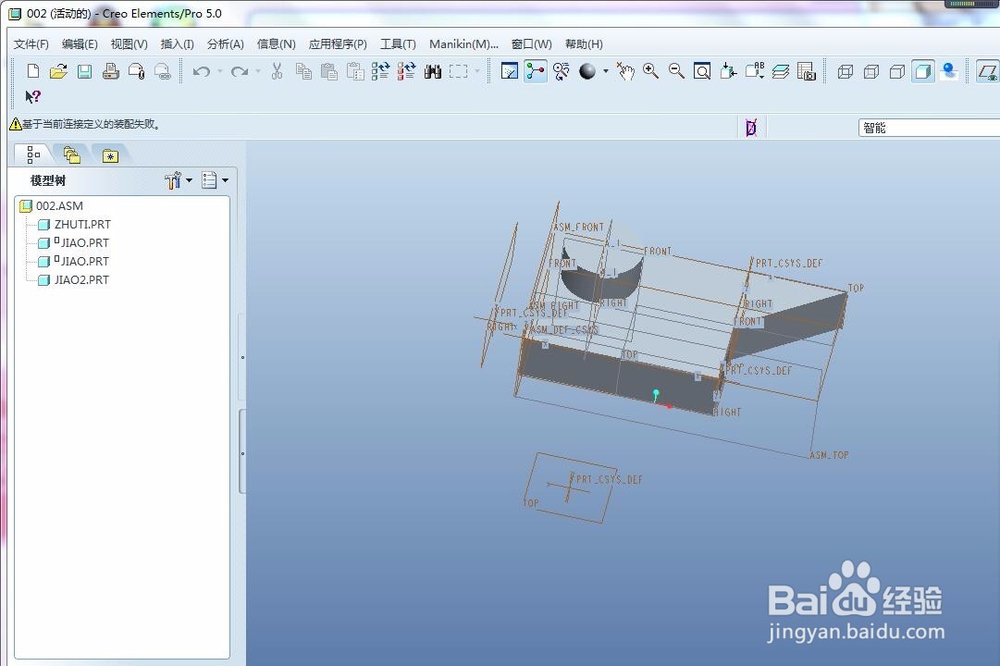
Task: Activate the dashed box selection tool
Action: tap(458, 71)
